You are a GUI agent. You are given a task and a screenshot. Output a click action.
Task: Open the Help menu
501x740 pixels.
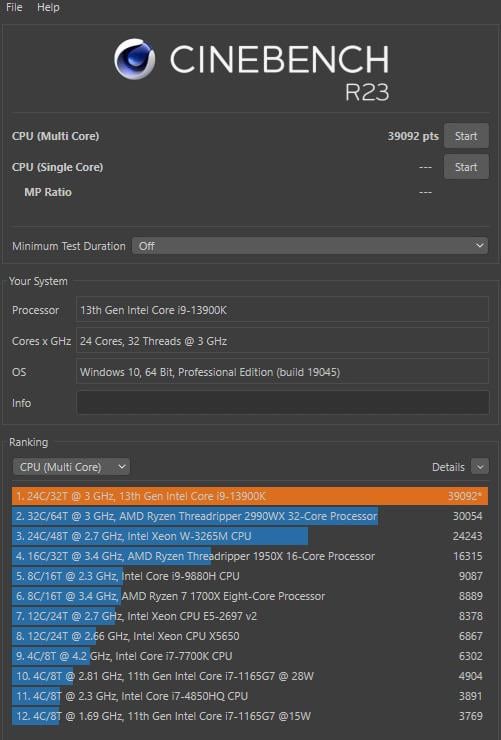(48, 8)
